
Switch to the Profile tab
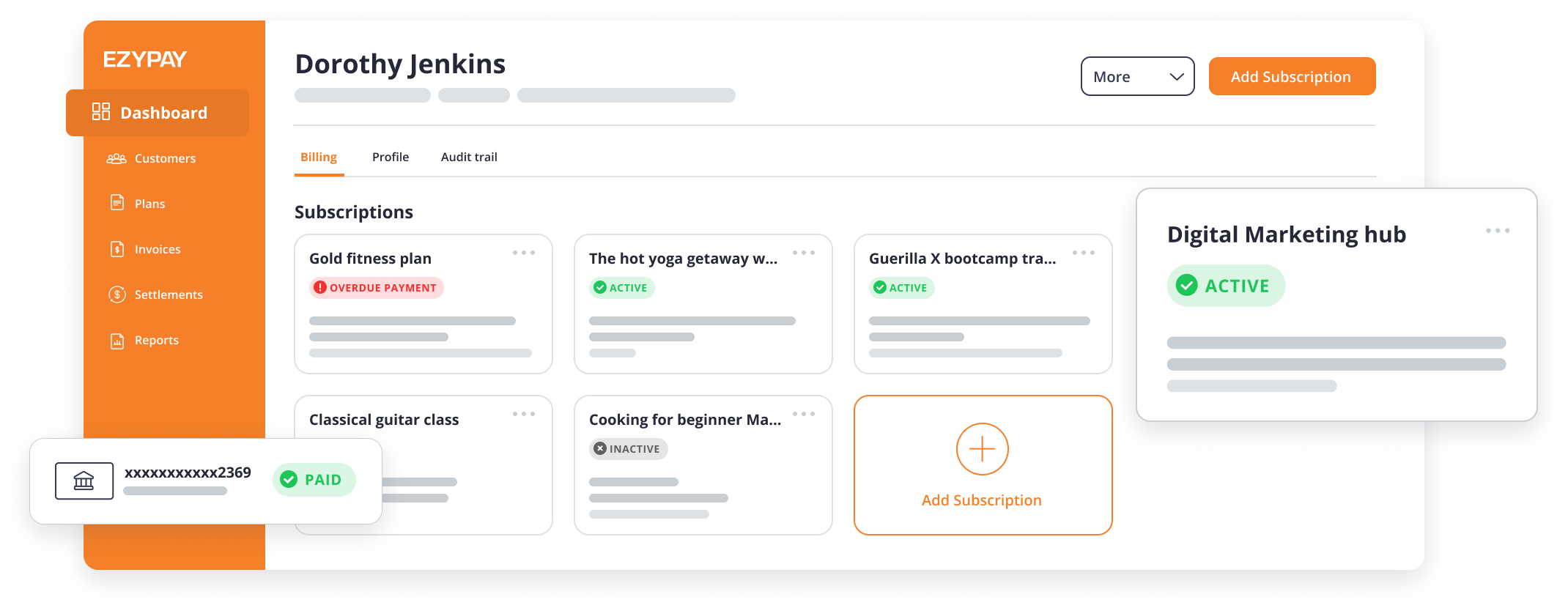pos(391,157)
